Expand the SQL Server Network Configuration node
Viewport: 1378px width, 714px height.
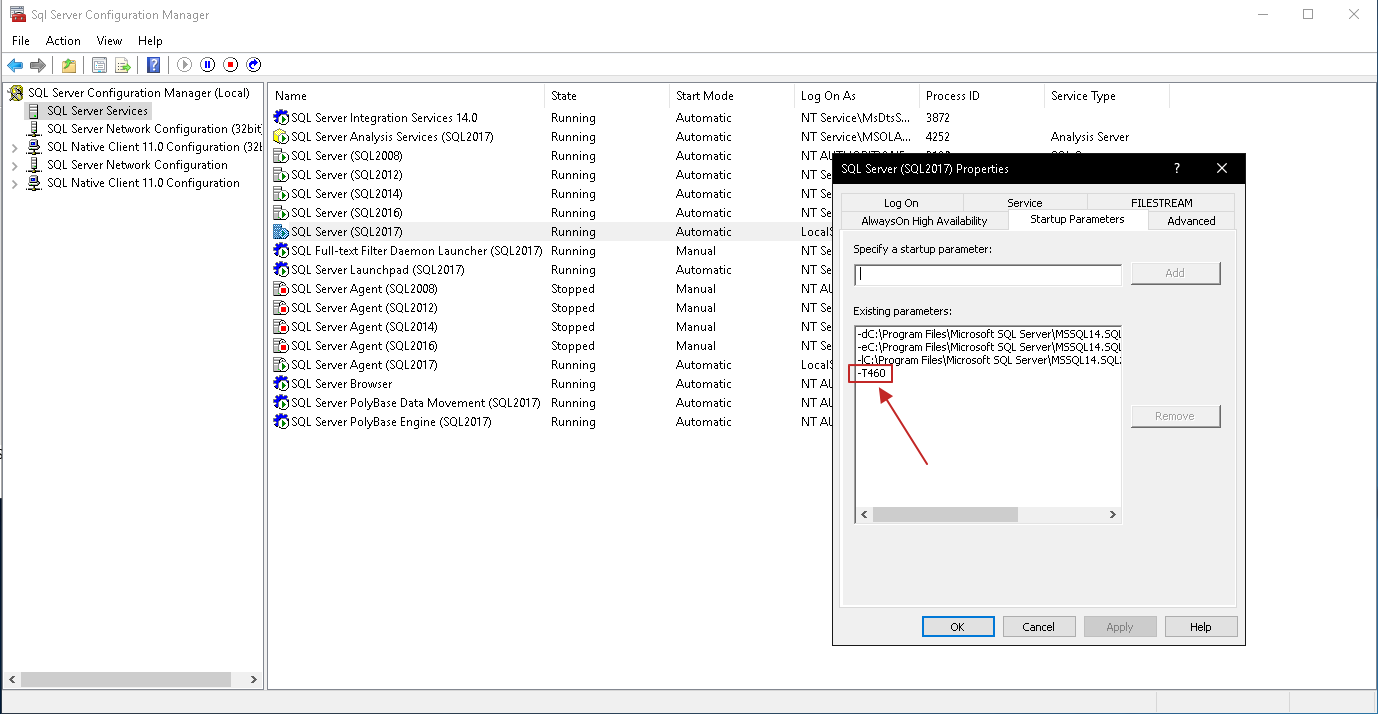click(x=14, y=165)
